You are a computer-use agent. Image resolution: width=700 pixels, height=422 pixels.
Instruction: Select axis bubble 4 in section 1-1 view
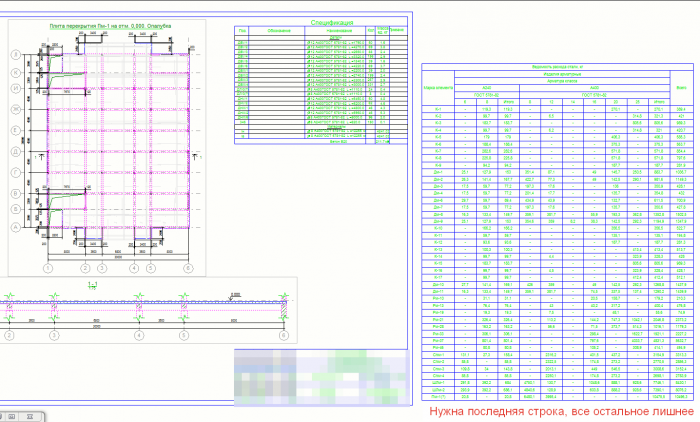point(139,335)
